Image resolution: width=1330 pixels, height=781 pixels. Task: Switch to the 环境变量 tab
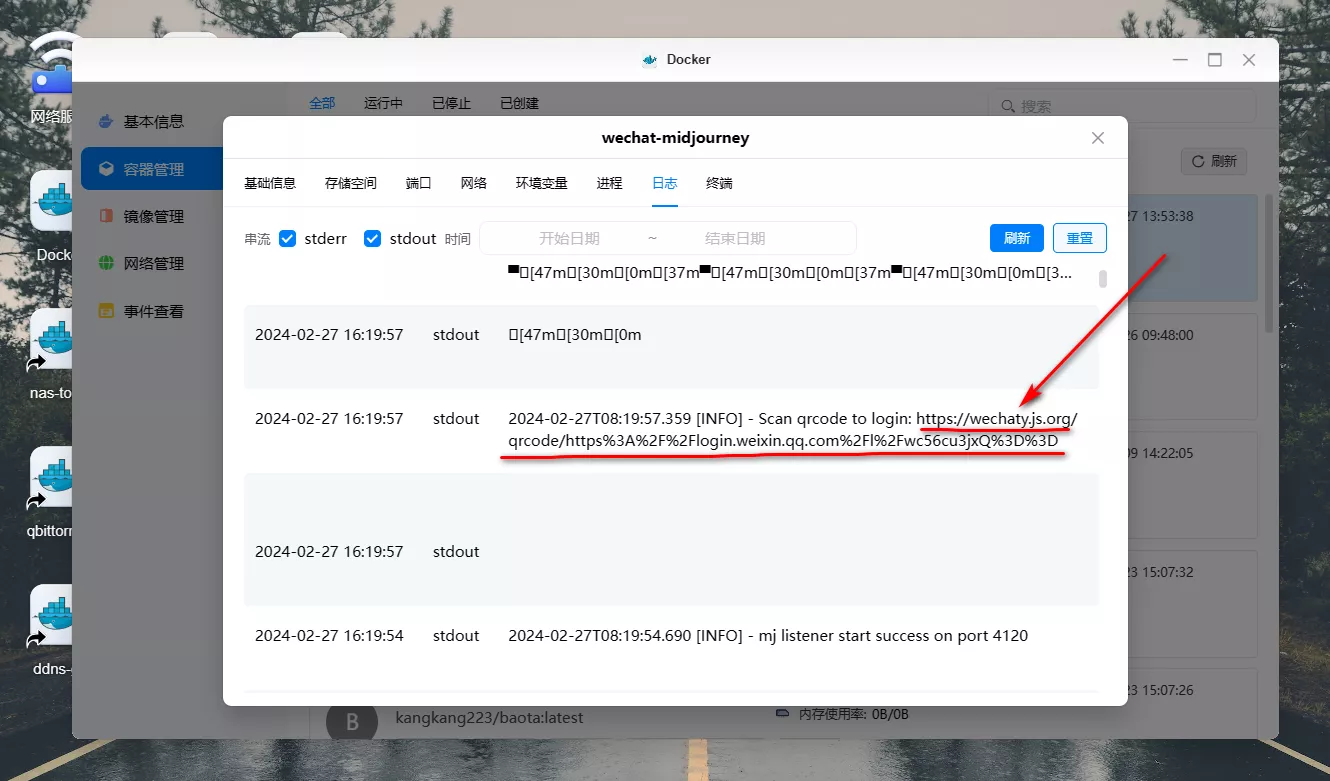tap(542, 183)
